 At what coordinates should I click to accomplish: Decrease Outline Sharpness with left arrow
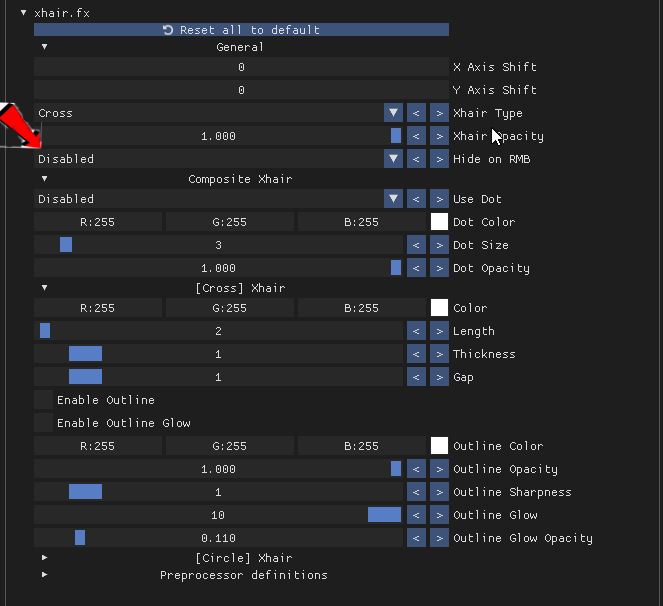[416, 492]
